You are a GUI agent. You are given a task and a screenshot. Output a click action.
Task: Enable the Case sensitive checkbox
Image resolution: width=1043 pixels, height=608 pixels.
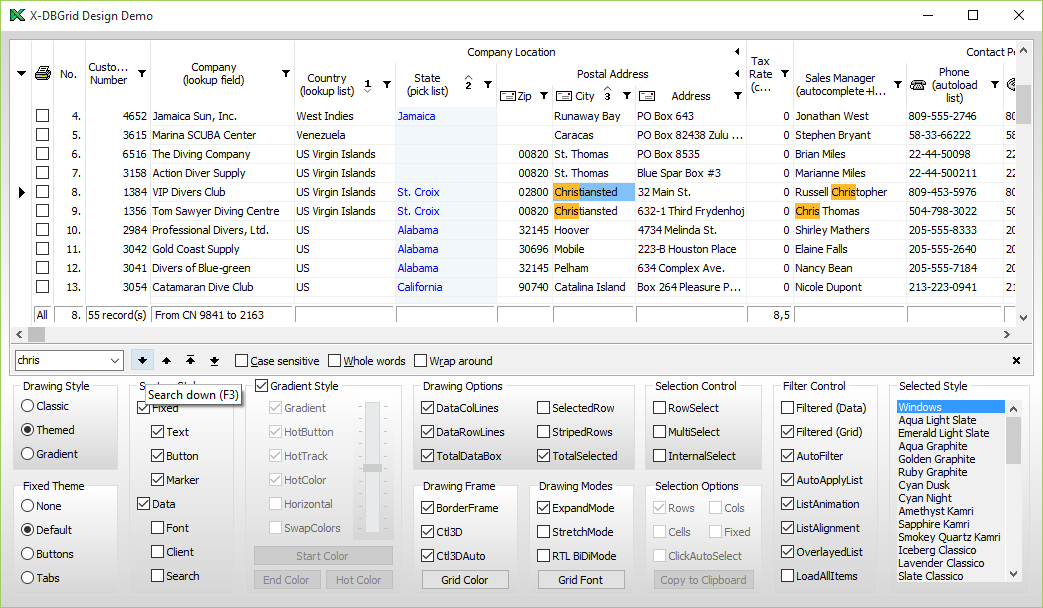(x=242, y=361)
